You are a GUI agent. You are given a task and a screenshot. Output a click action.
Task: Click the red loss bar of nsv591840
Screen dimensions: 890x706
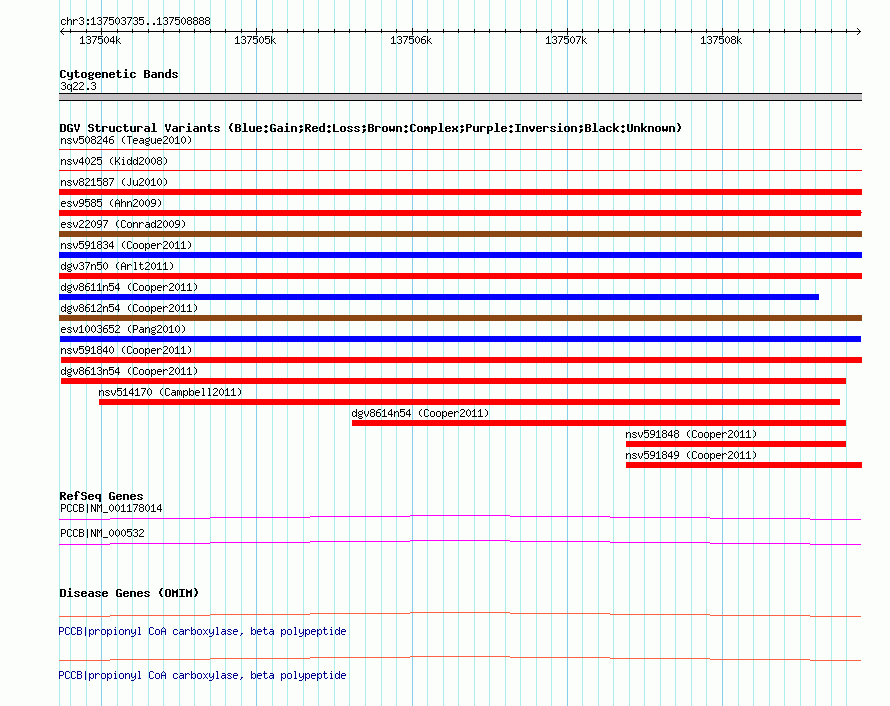(x=461, y=360)
